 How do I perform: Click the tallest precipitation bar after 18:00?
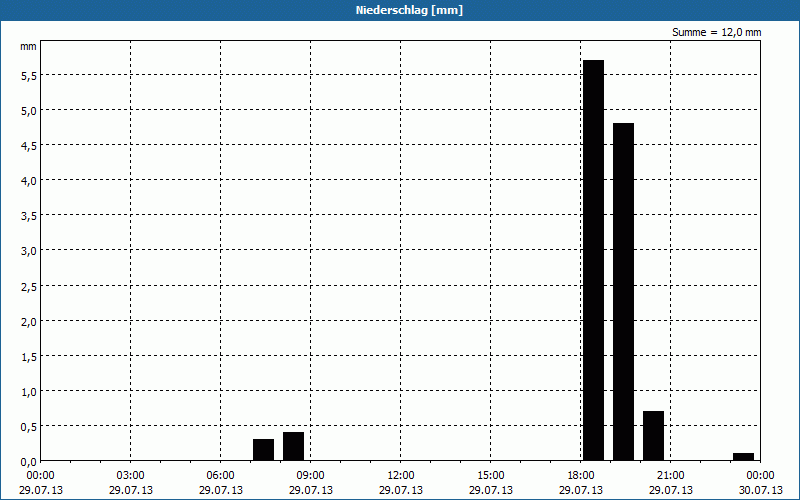[593, 260]
